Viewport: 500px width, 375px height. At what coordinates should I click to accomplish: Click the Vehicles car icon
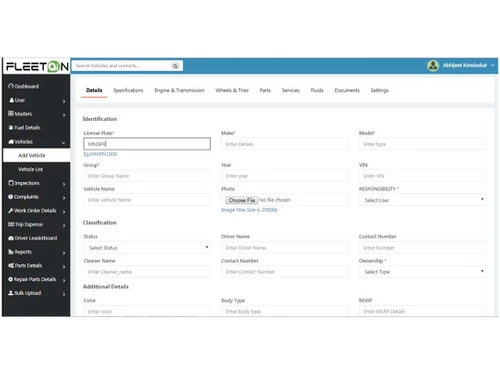11,142
